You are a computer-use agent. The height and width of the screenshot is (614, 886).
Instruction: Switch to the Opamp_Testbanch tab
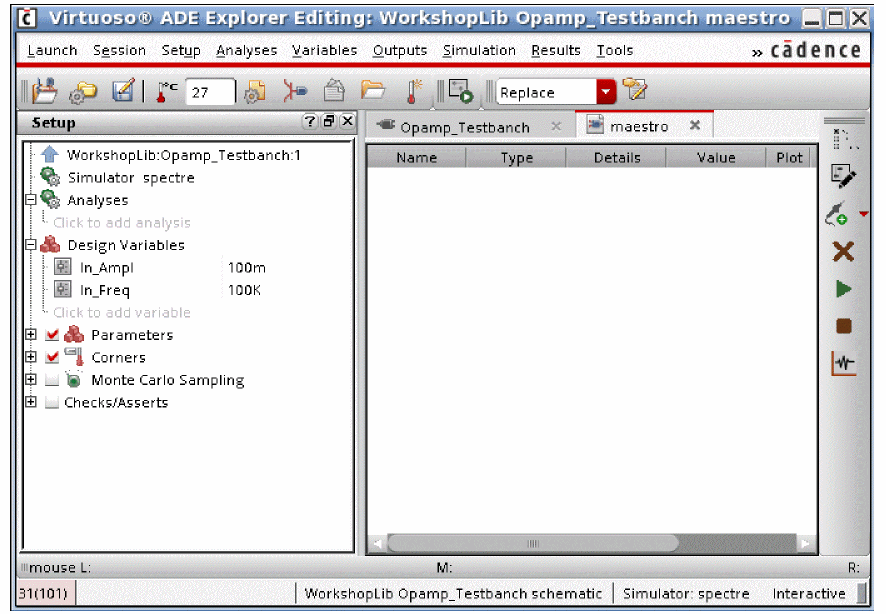[x=464, y=127]
